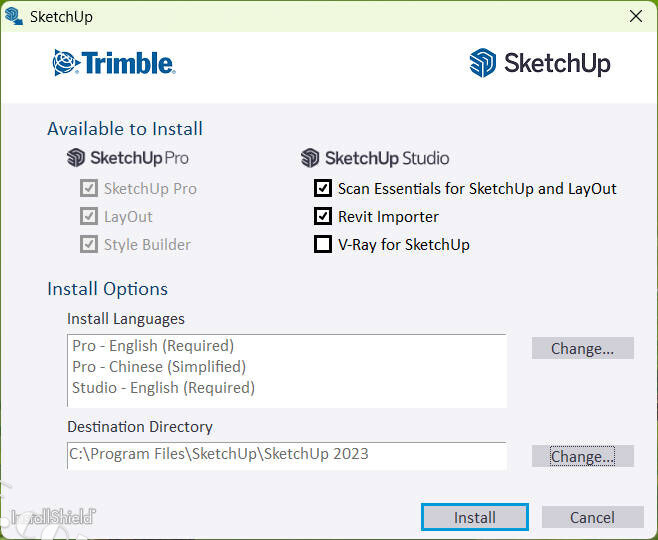
Task: Click the SketchUp logo in the header
Action: 539,63
